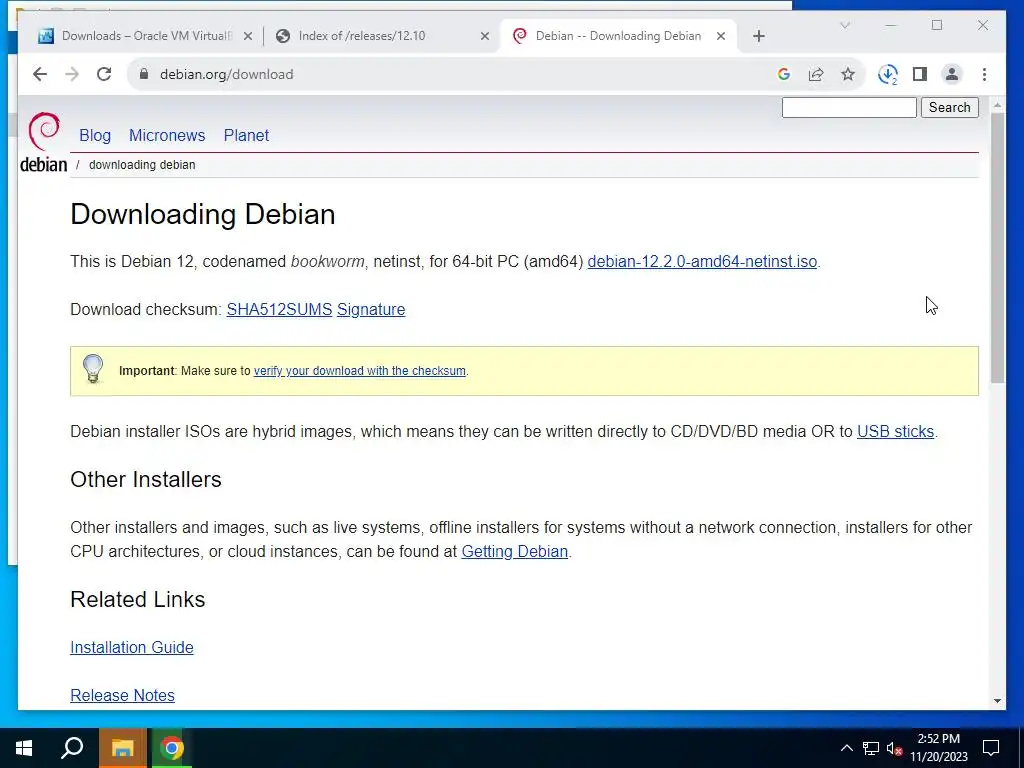Click the debian.org/download address bar
This screenshot has height=768, width=1024.
point(457,74)
